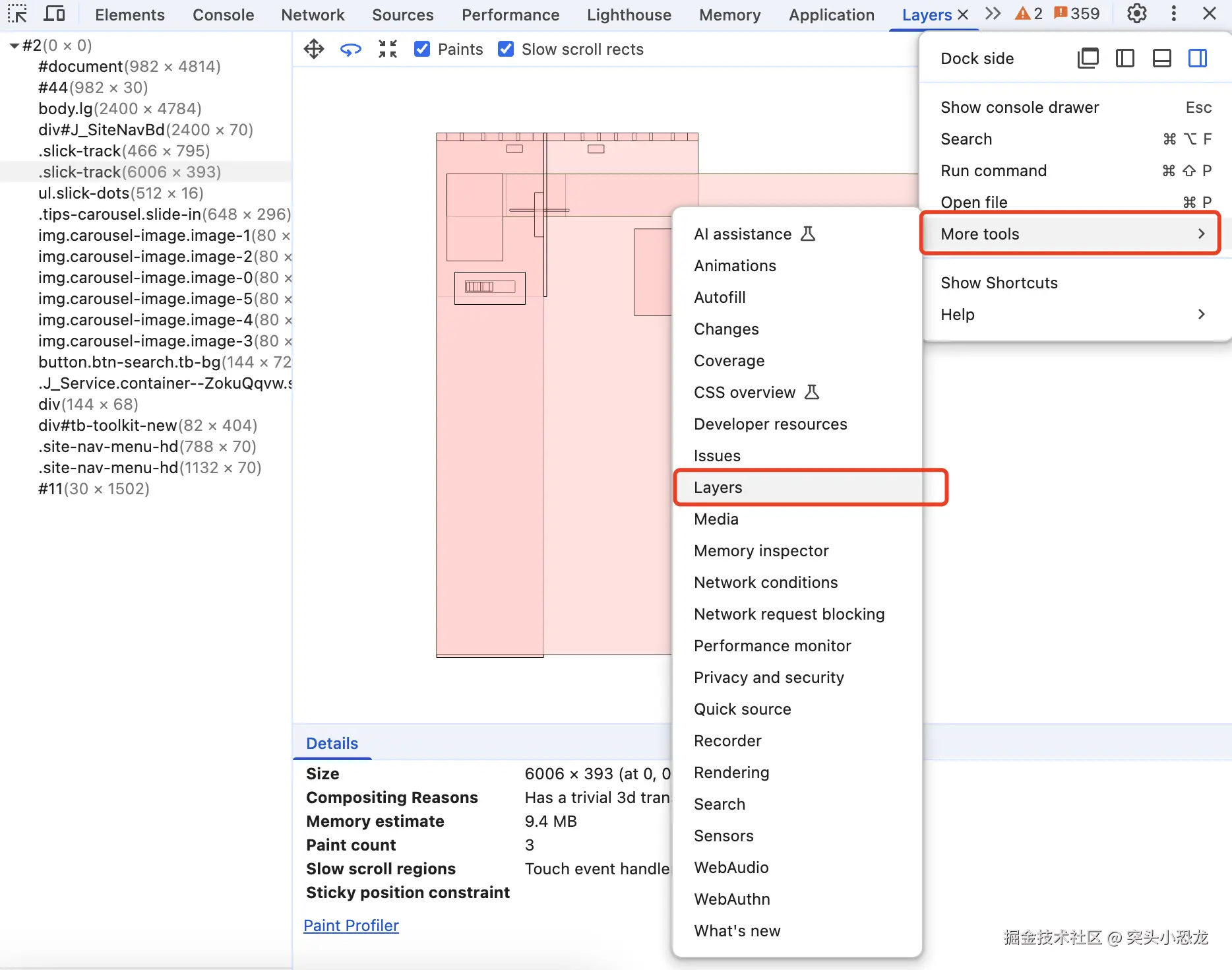Select Layers in More tools submenu
This screenshot has width=1232, height=970.
tap(797, 488)
